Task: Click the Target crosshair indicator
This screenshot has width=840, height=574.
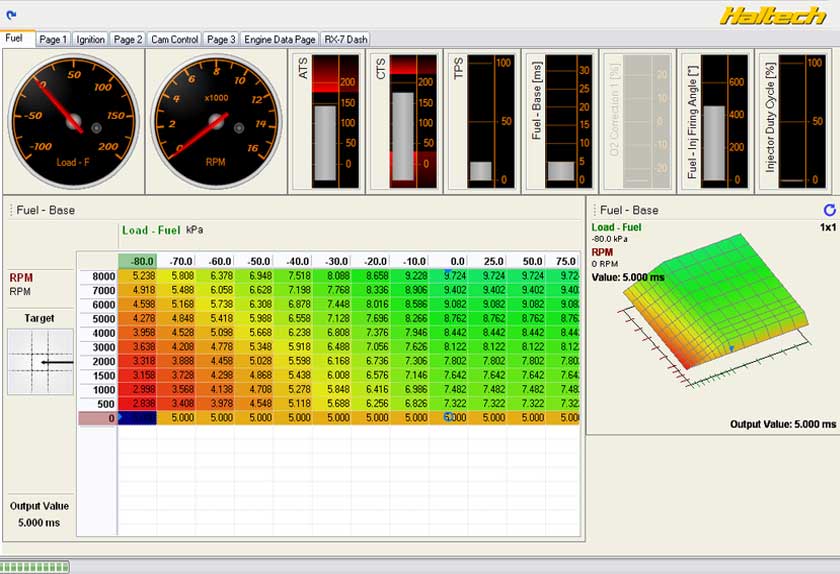Action: [40, 361]
